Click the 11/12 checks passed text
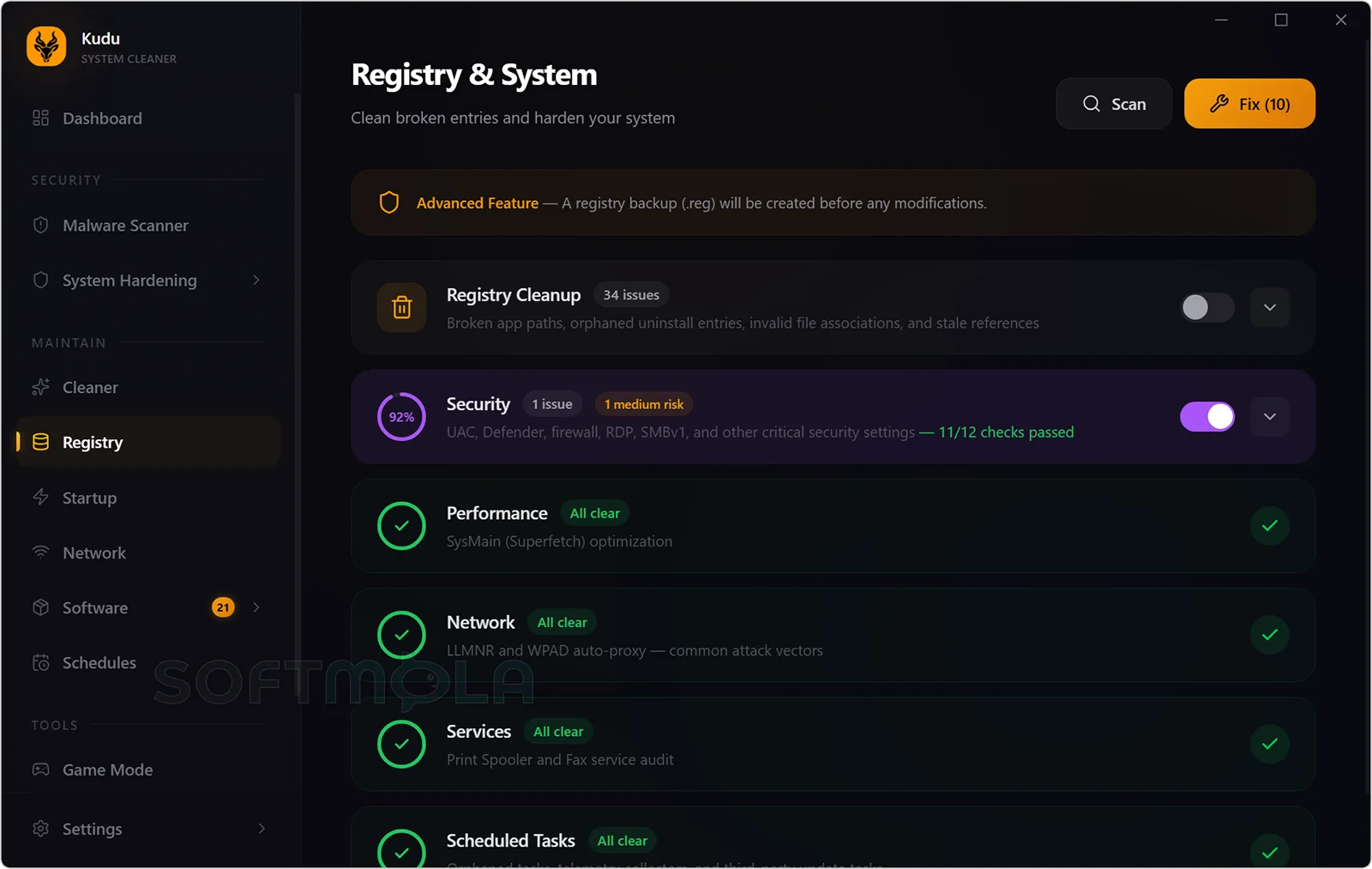 coord(1006,432)
